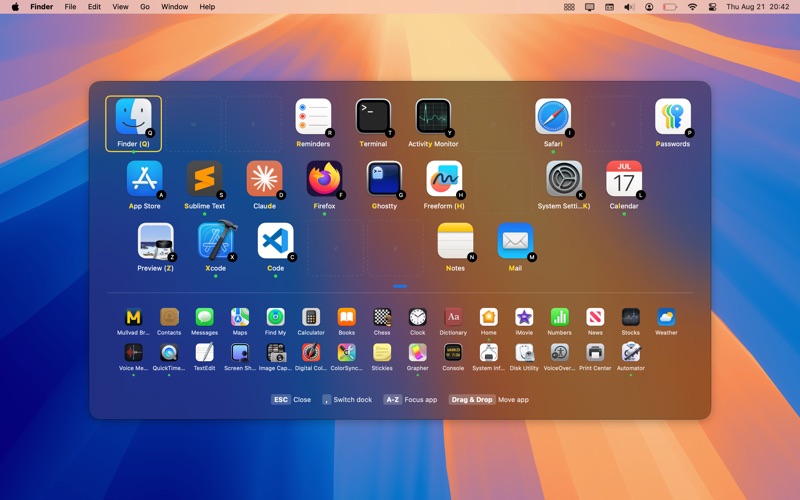The width and height of the screenshot is (800, 500).
Task: Open the Calendar app icon
Action: (x=624, y=179)
